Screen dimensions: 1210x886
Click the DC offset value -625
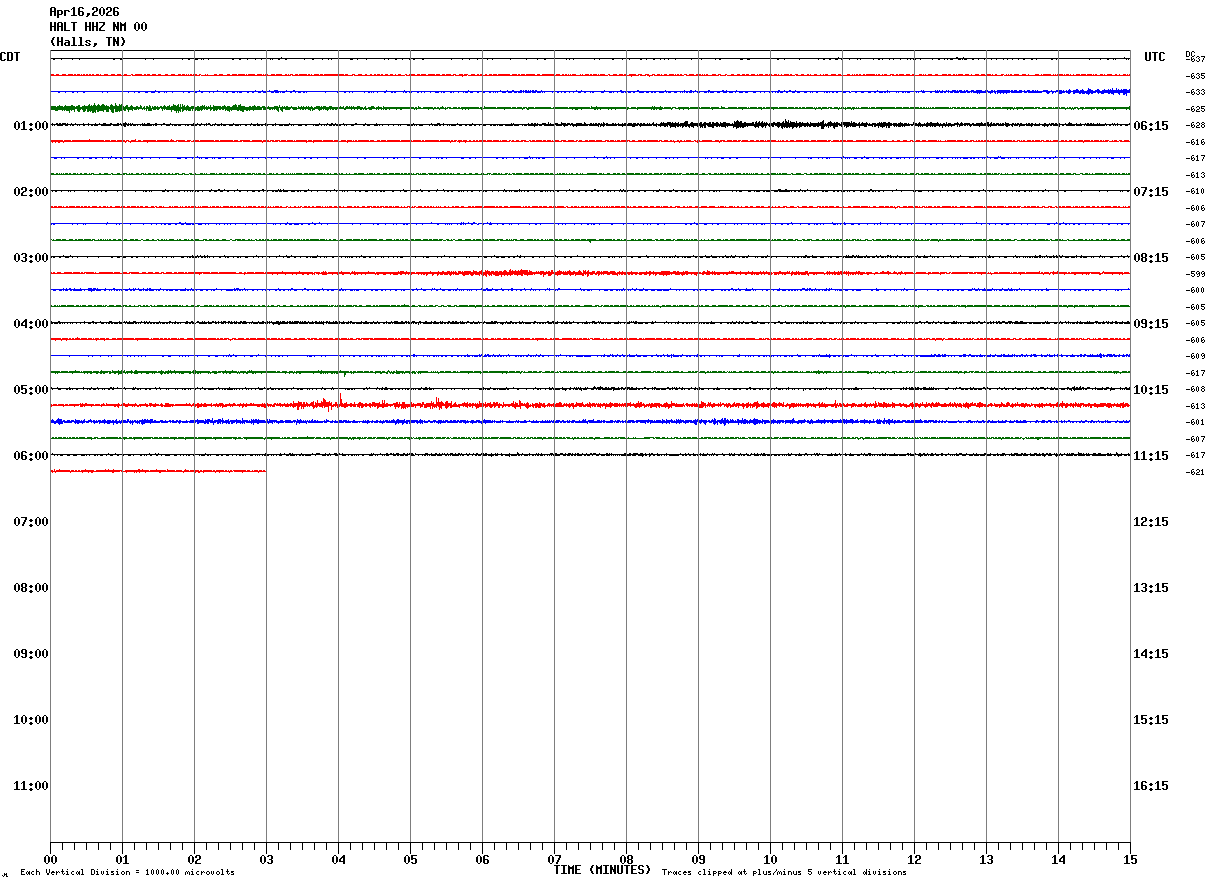1195,109
